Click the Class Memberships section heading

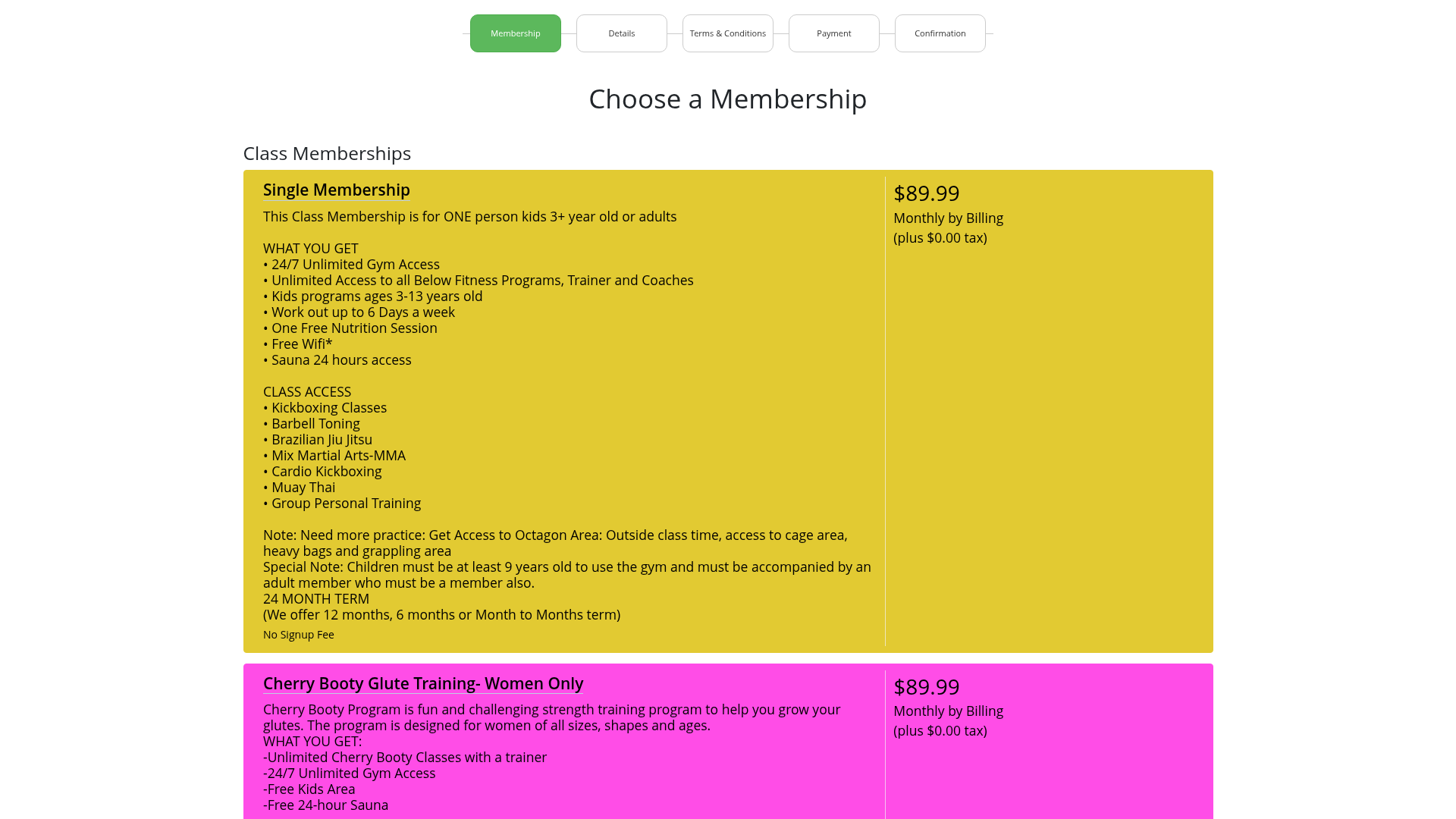click(327, 154)
